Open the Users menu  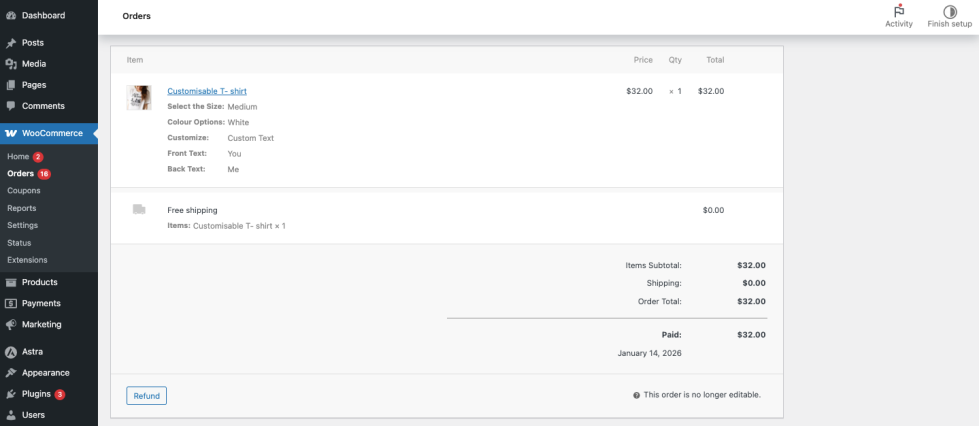click(33, 415)
